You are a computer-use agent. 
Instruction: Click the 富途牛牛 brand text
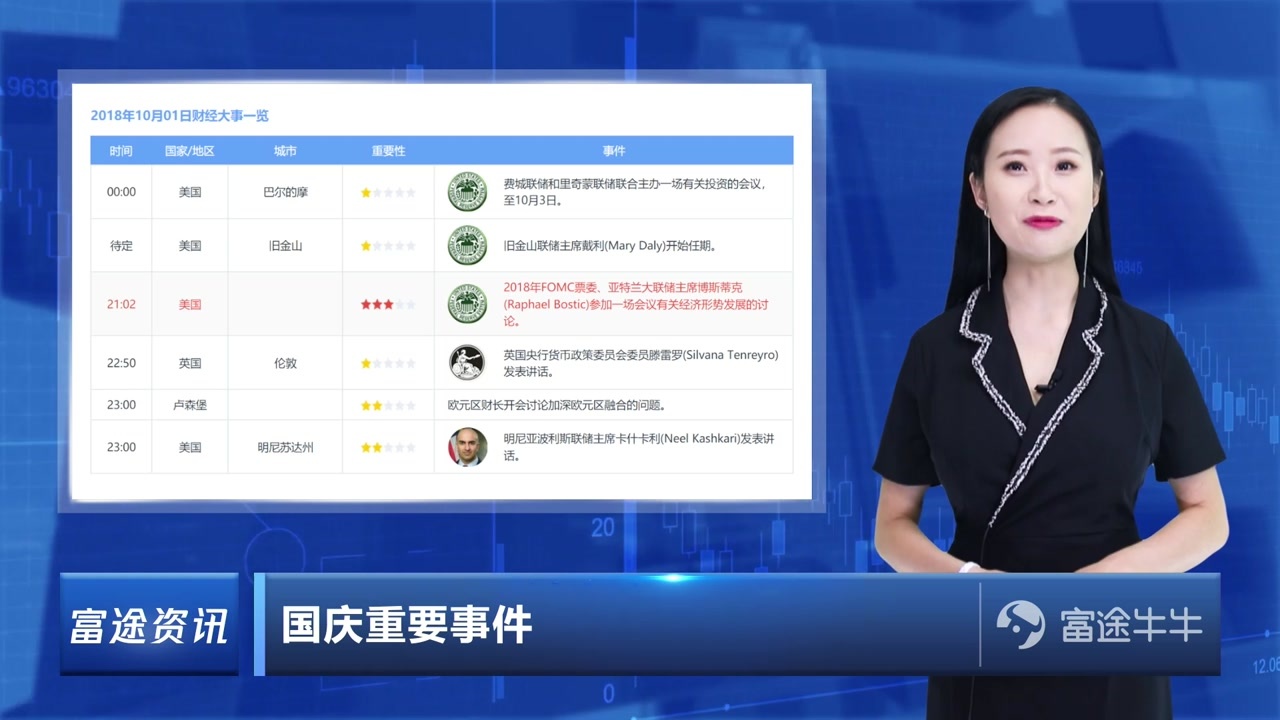pyautogui.click(x=1131, y=627)
